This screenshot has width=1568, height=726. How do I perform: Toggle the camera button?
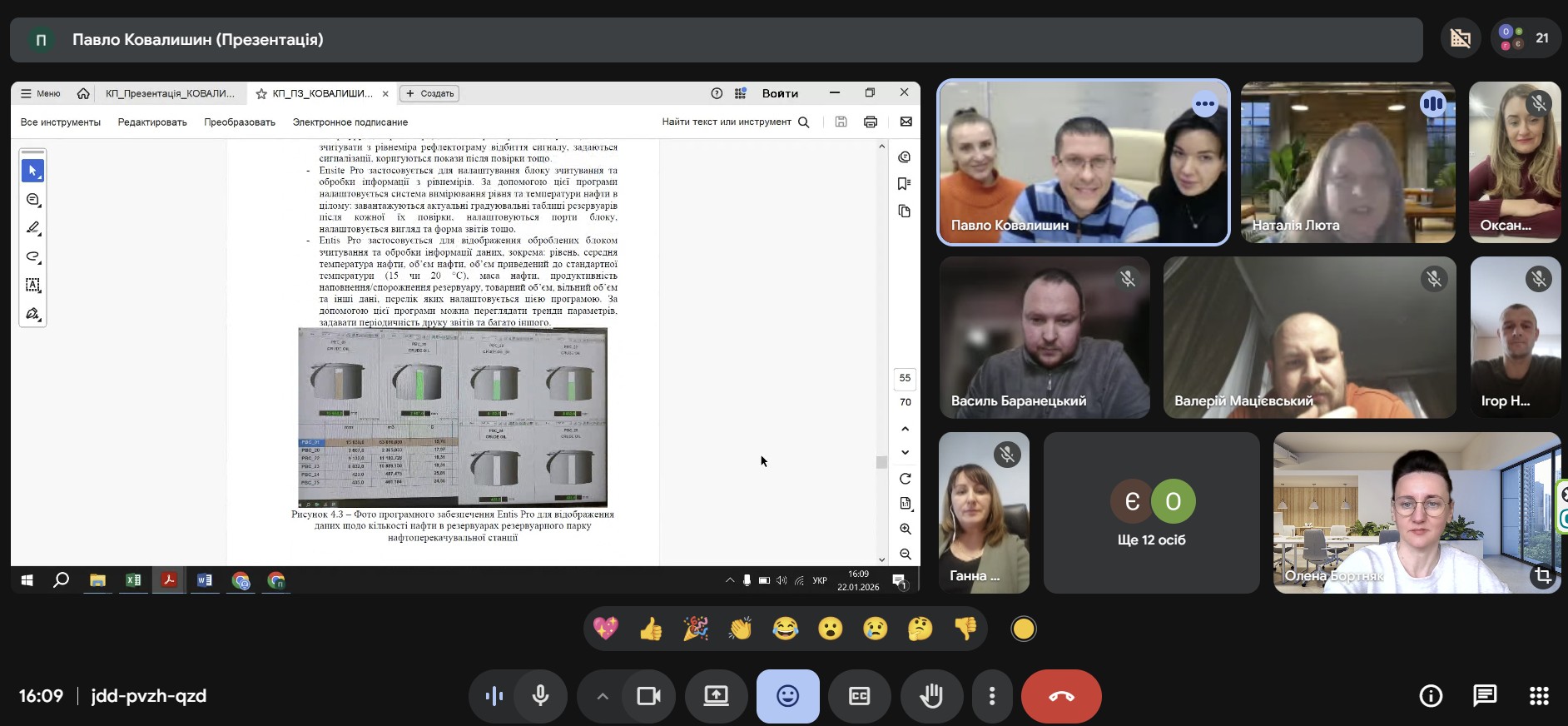648,696
